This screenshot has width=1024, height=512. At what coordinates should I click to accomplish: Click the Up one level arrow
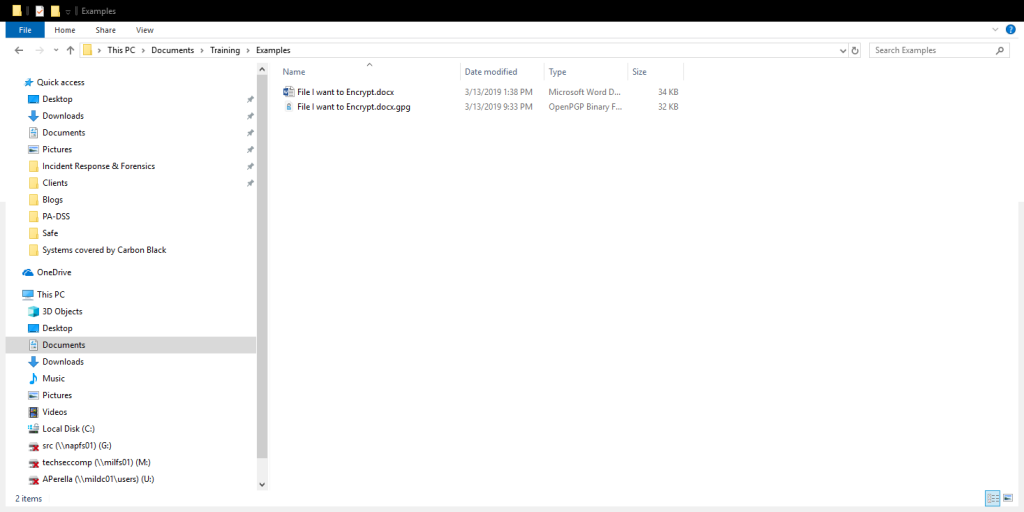[70, 50]
